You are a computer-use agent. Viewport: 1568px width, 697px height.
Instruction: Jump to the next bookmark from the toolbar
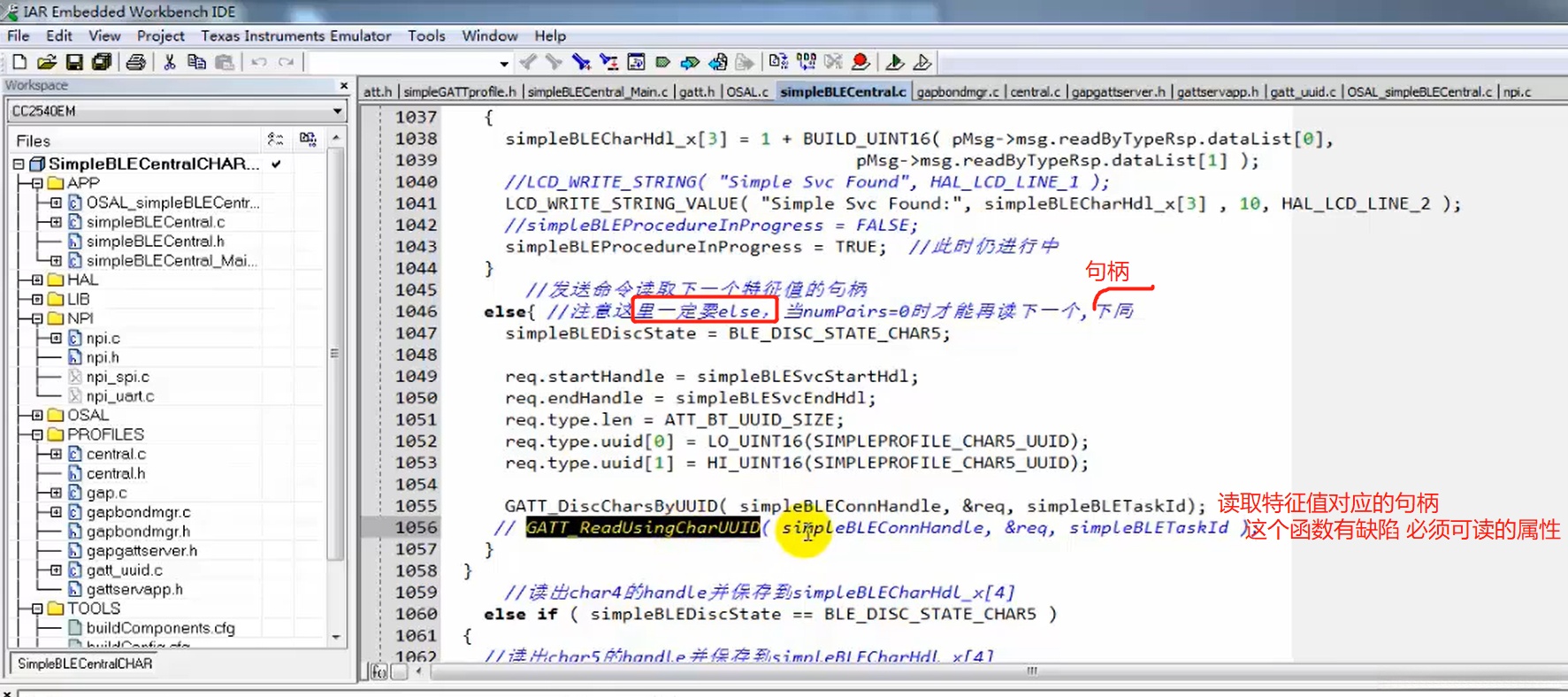tap(690, 62)
